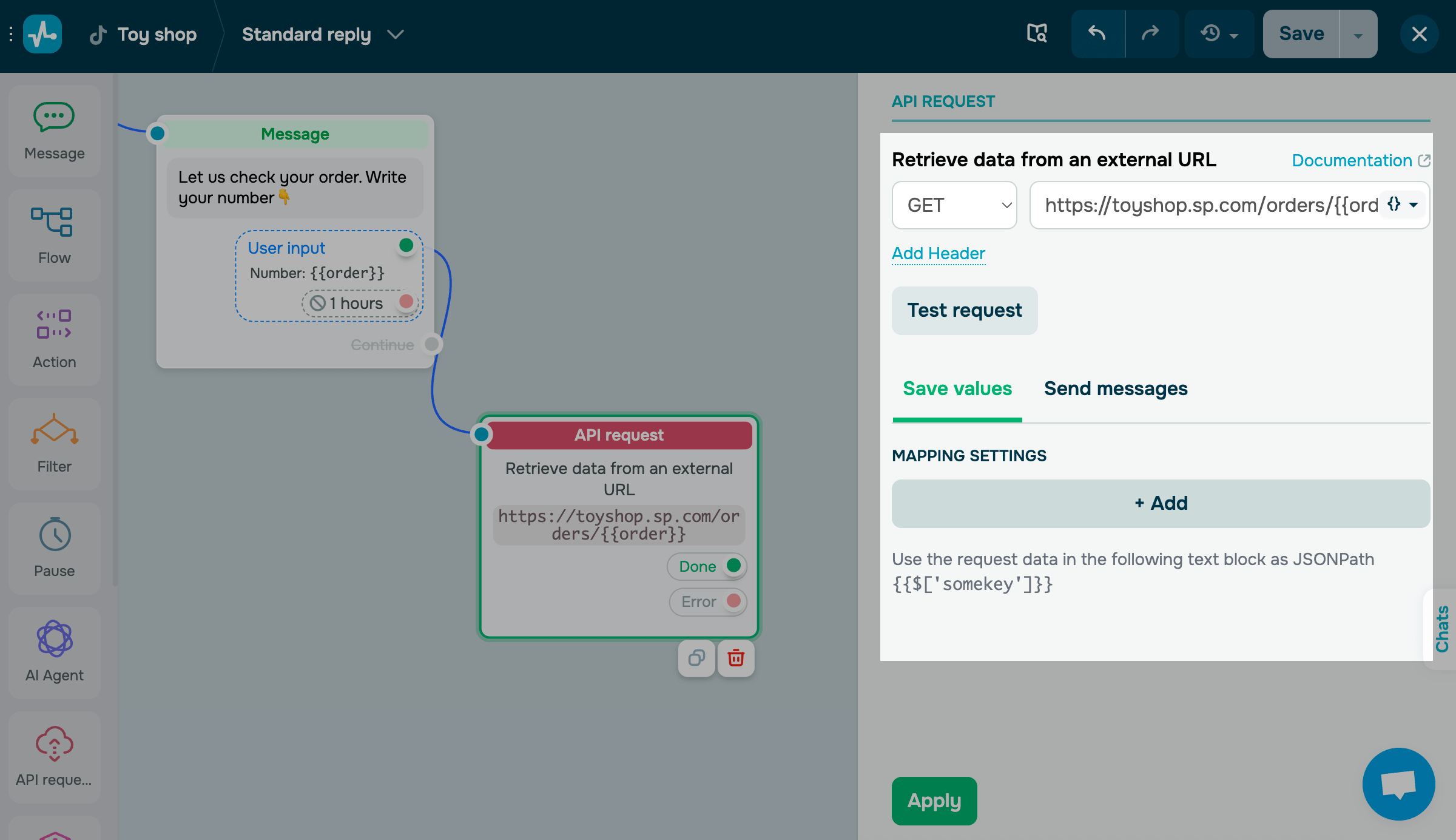Viewport: 1456px width, 840px height.
Task: Click into the request URL field
Action: coord(1207,205)
